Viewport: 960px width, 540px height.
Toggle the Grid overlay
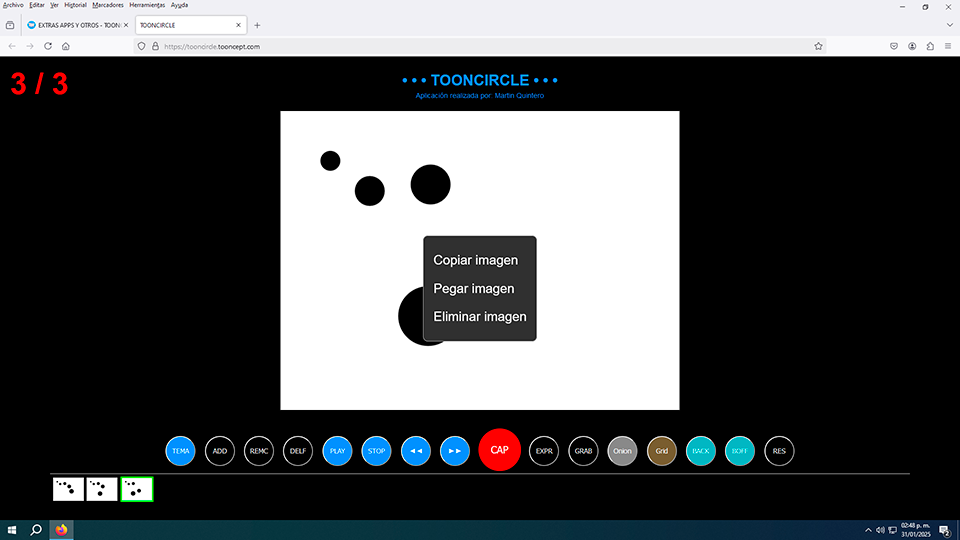coord(661,451)
